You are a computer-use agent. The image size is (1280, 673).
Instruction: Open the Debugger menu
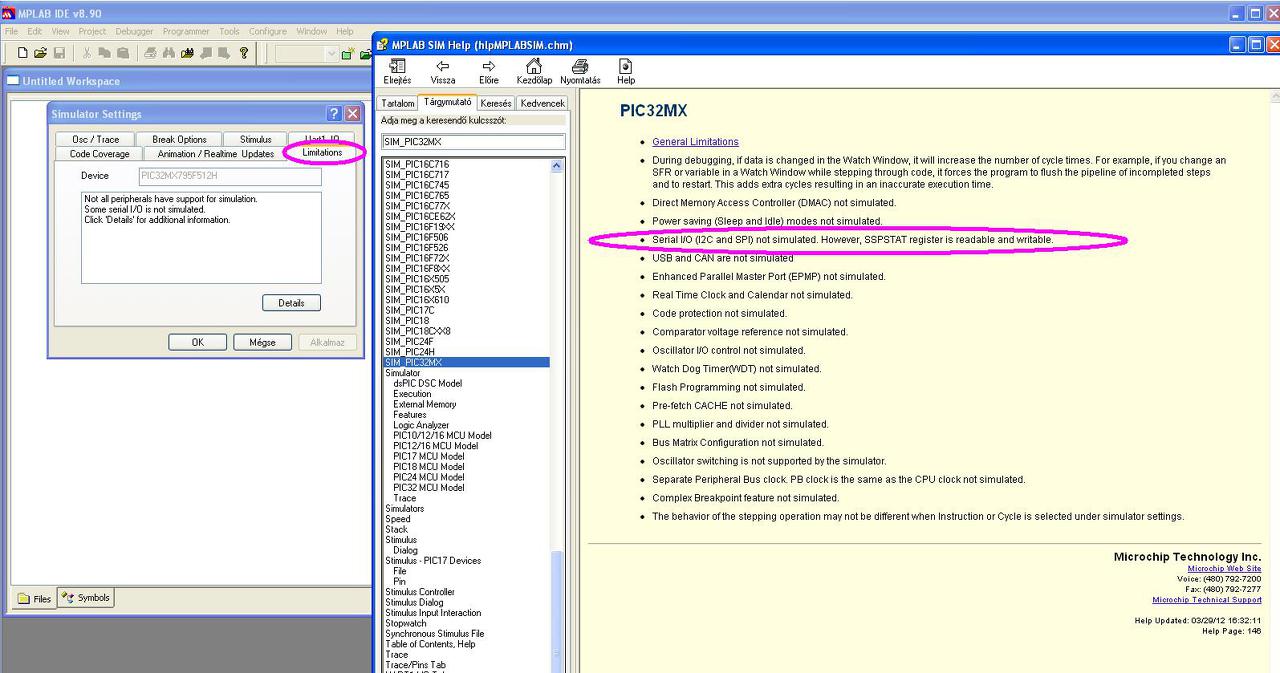pyautogui.click(x=134, y=31)
